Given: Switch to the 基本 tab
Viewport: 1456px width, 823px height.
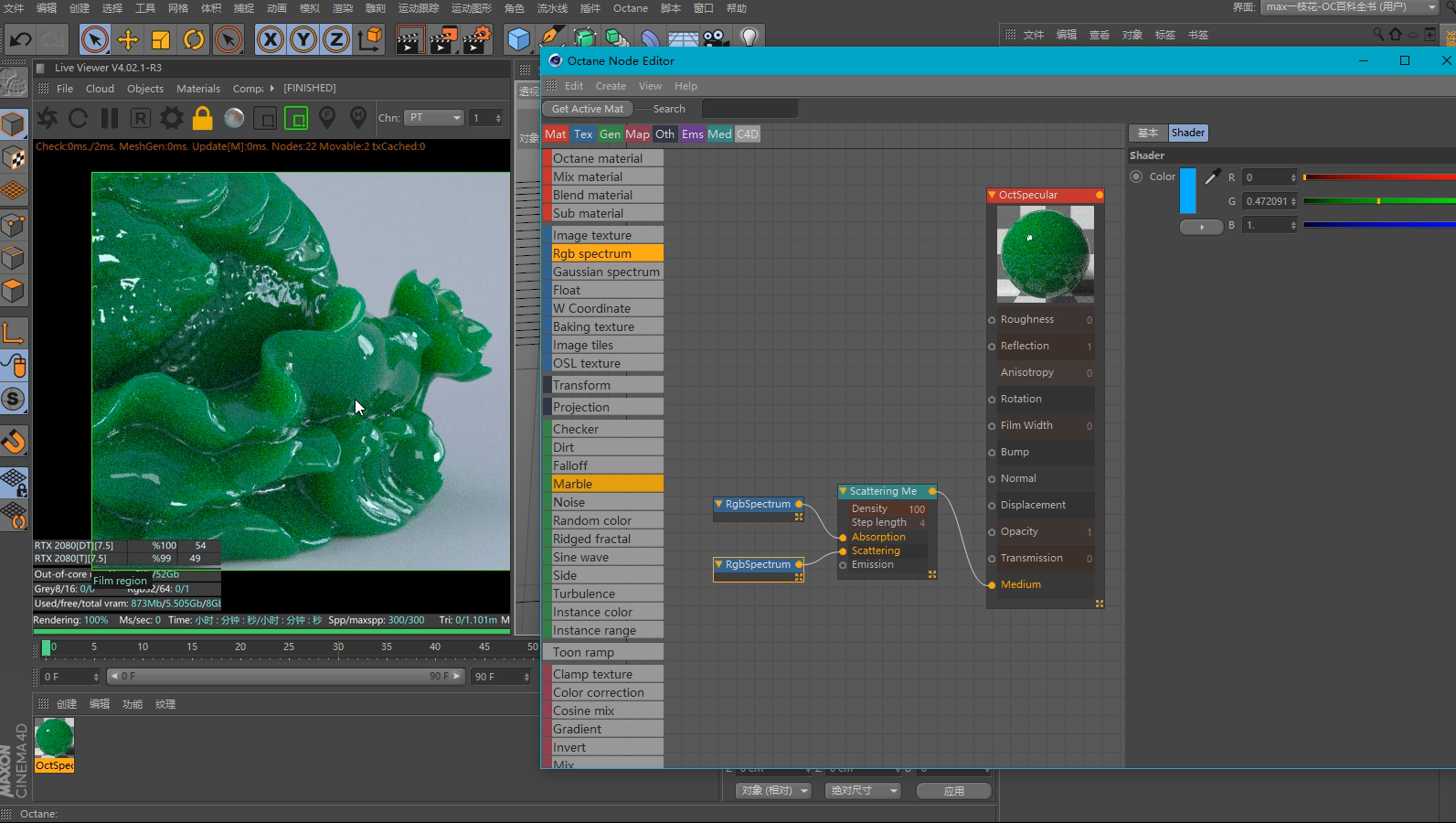Looking at the screenshot, I should pos(1148,133).
